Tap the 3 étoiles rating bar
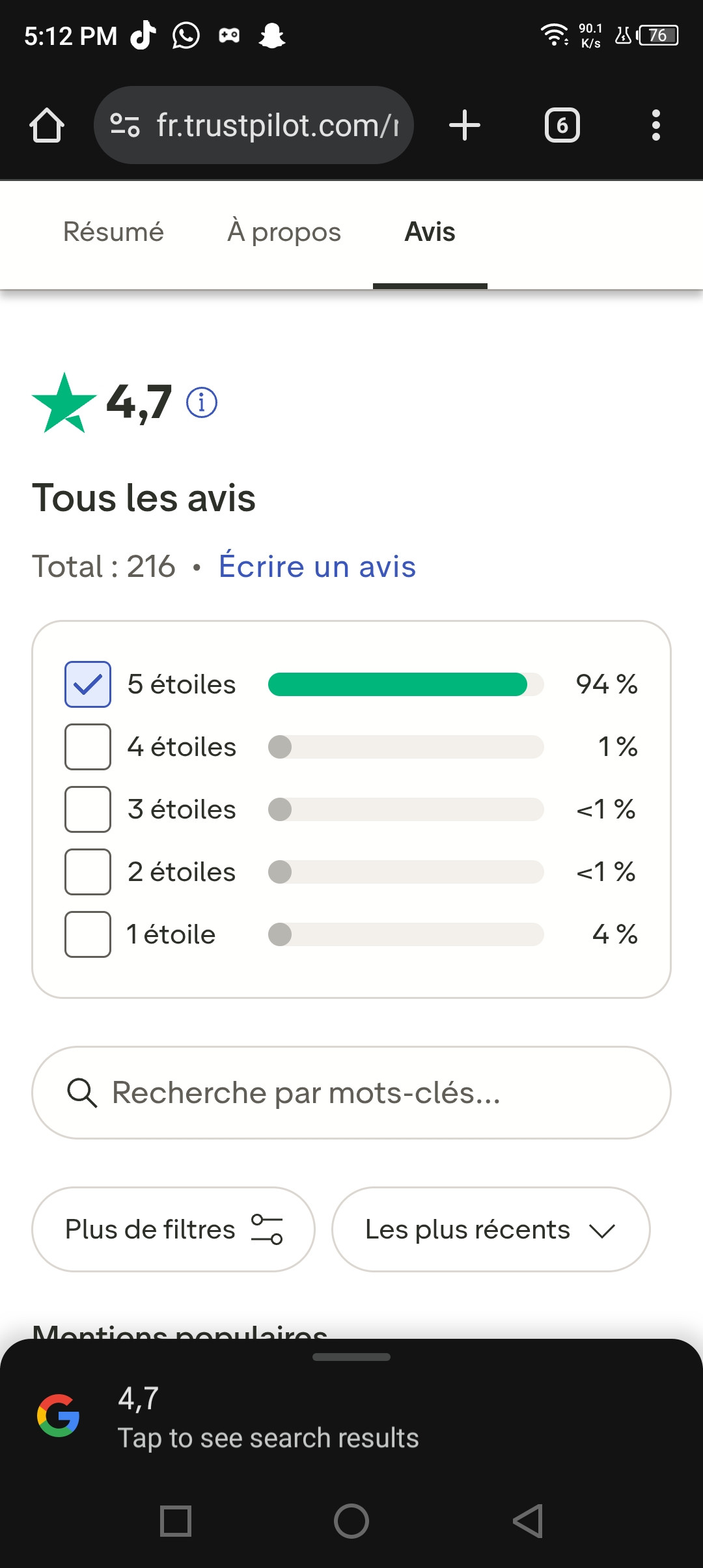 click(406, 809)
